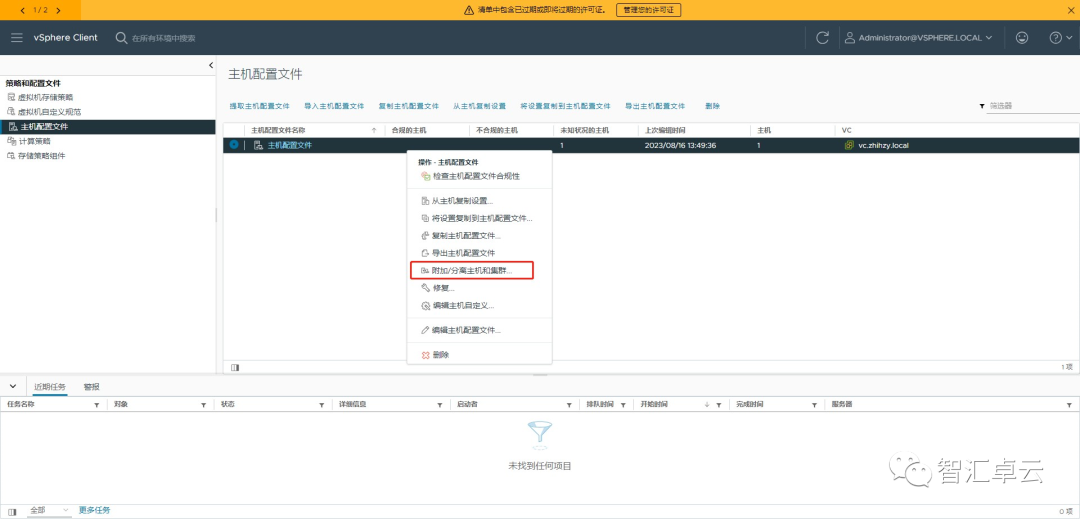This screenshot has width=1080, height=519.
Task: Click 管理您的许可证 button in banner
Action: [648, 10]
